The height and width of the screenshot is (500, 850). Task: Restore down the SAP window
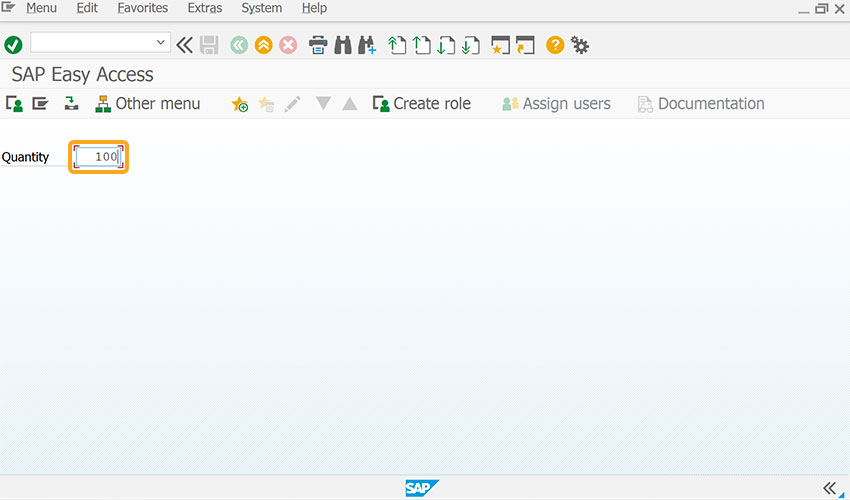point(822,8)
